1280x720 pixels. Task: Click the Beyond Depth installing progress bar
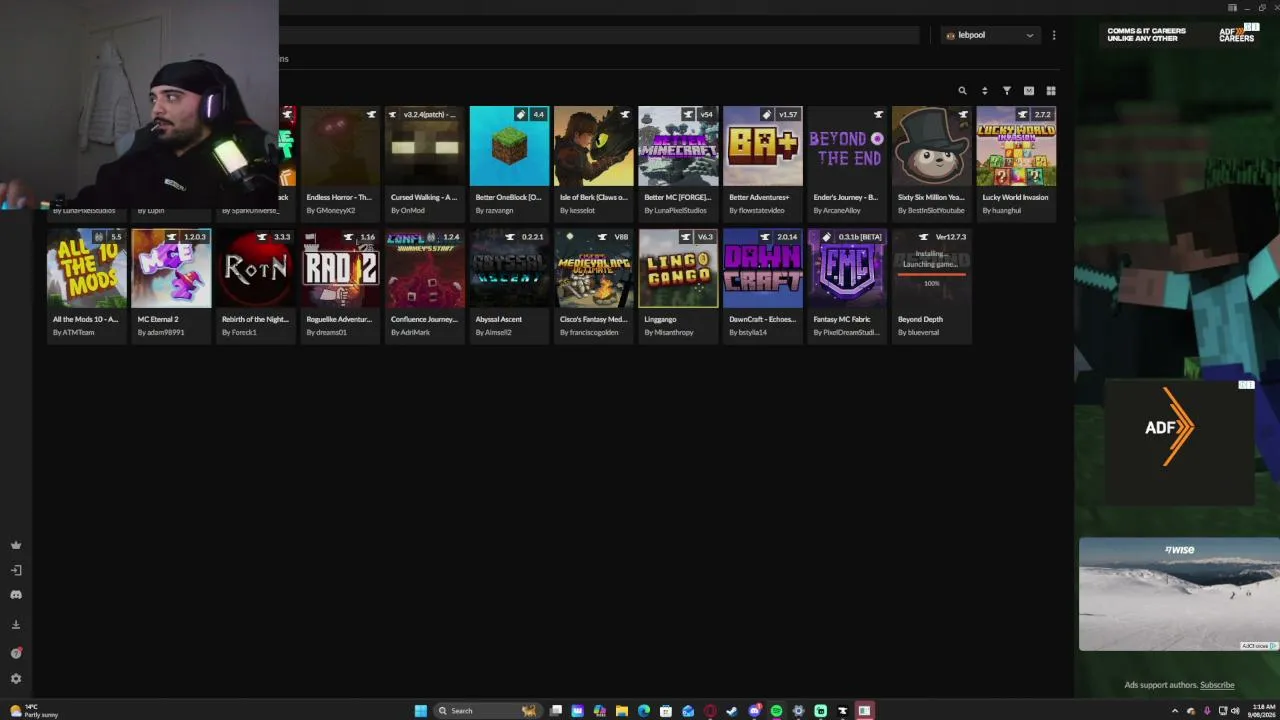coord(932,274)
